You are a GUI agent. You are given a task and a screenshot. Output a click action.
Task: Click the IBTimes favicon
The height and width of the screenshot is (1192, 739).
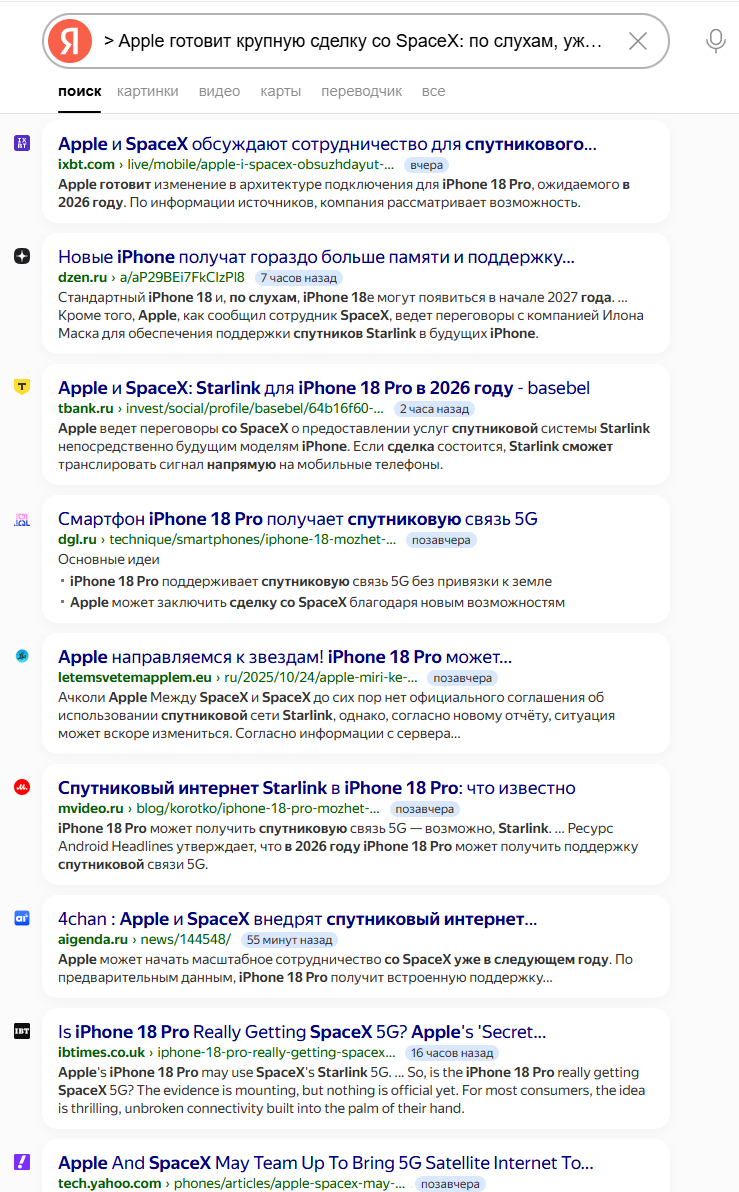[x=22, y=1031]
